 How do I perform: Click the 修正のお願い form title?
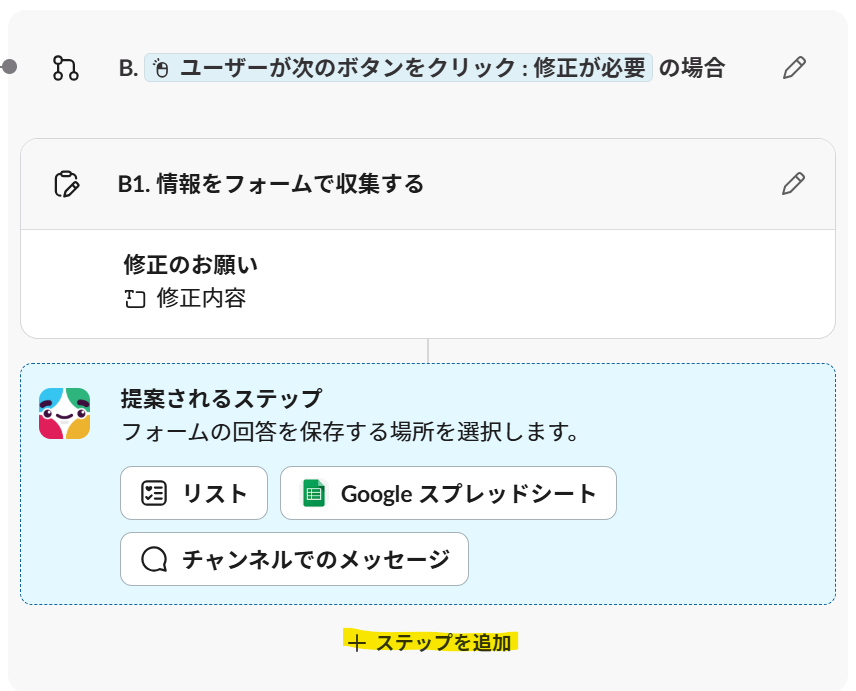[x=191, y=265]
